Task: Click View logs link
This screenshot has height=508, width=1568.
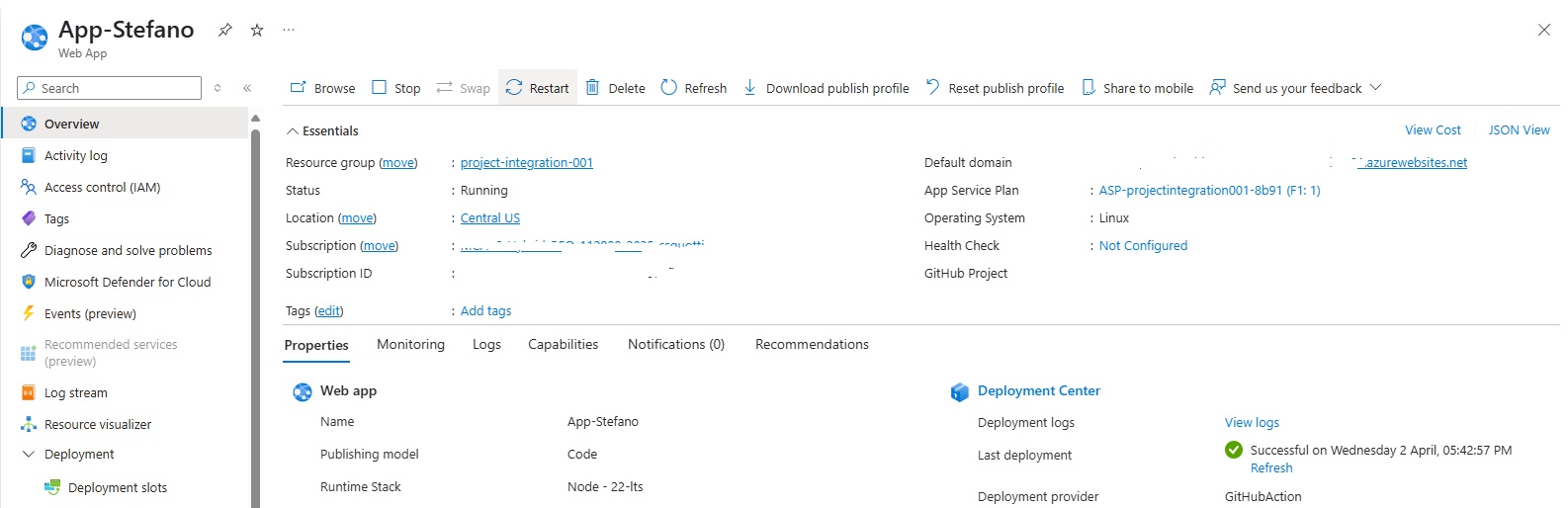Action: (x=1252, y=422)
